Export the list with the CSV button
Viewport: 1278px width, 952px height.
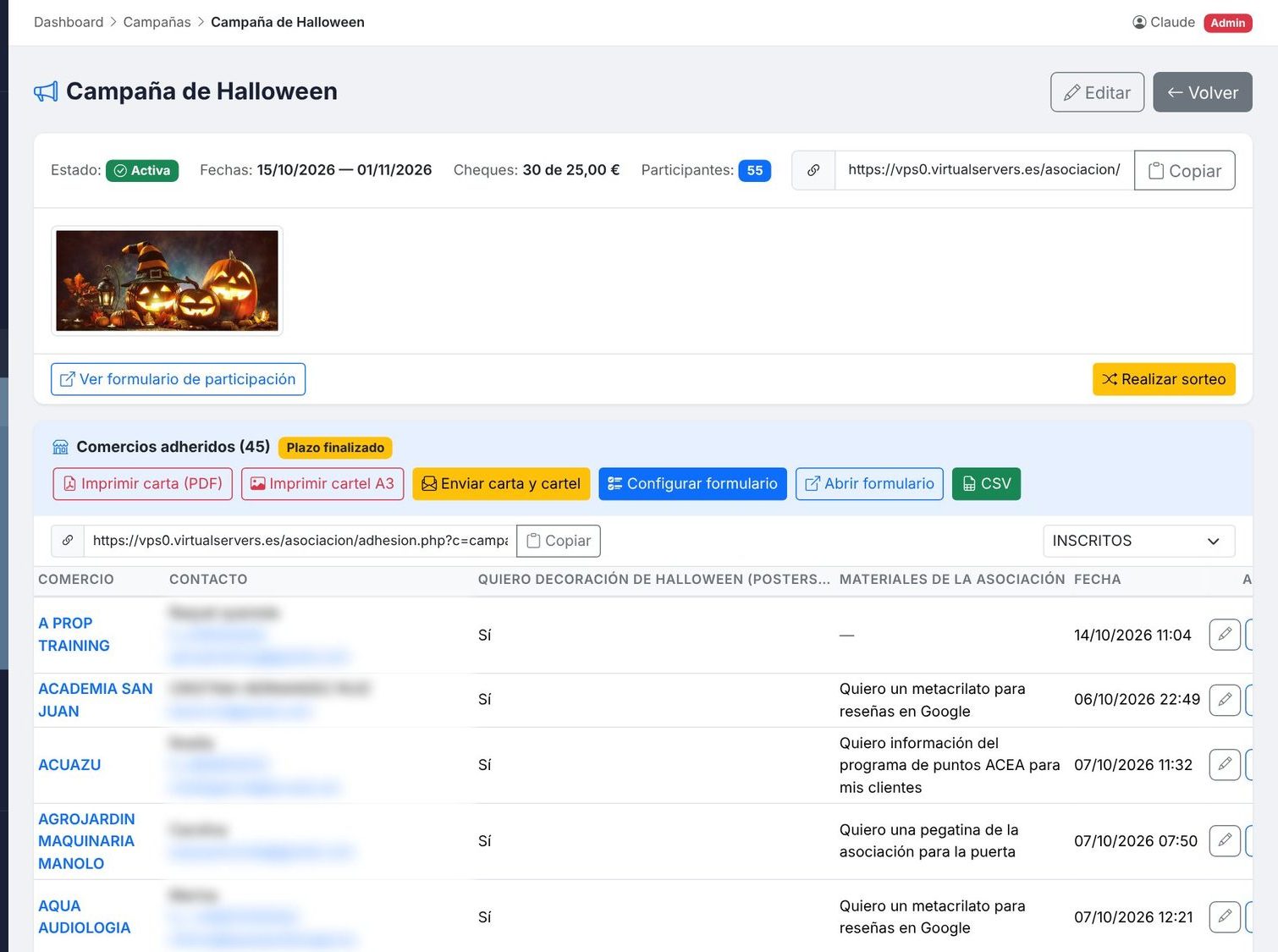(x=986, y=484)
